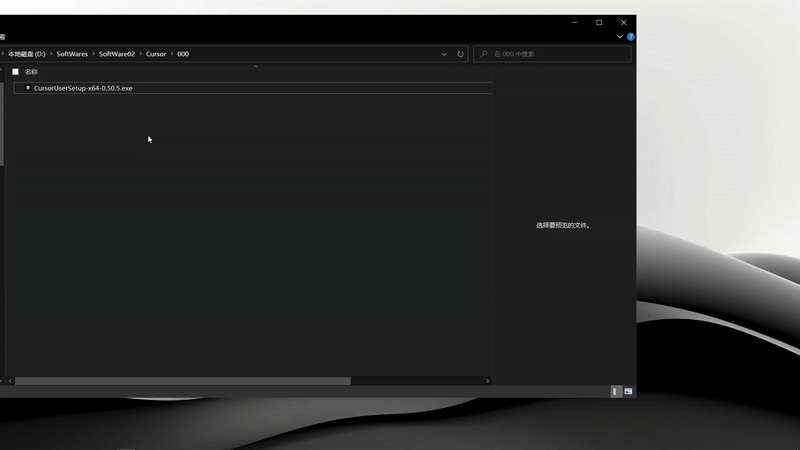
Task: Close the File Explorer window
Action: pyautogui.click(x=623, y=22)
